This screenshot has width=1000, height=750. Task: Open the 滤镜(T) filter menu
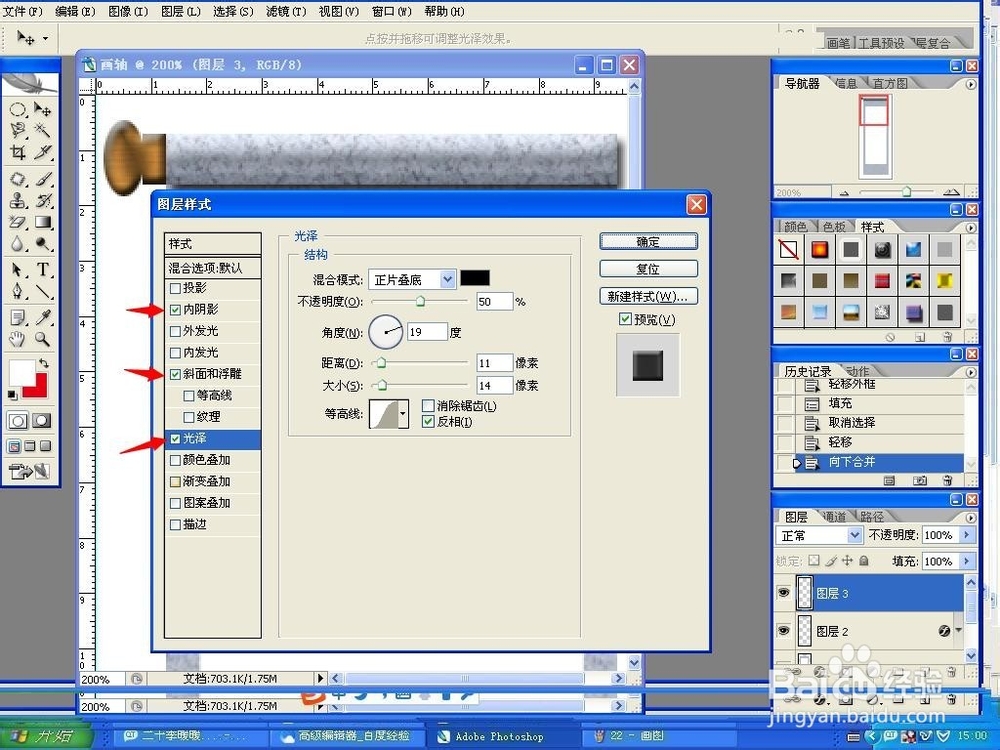286,11
